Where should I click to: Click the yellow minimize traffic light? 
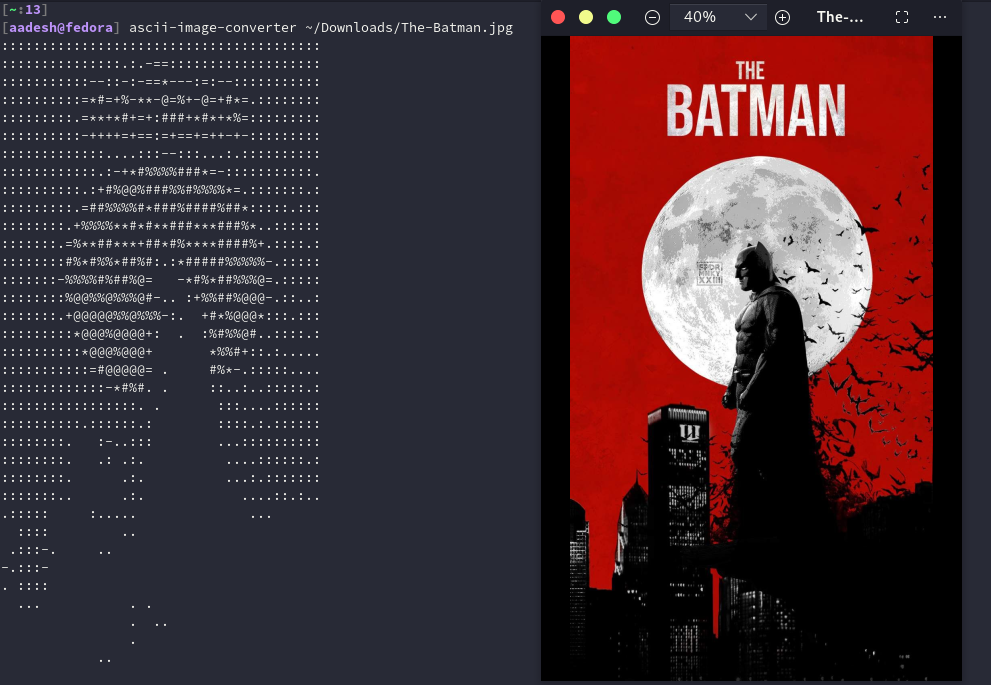pos(585,17)
